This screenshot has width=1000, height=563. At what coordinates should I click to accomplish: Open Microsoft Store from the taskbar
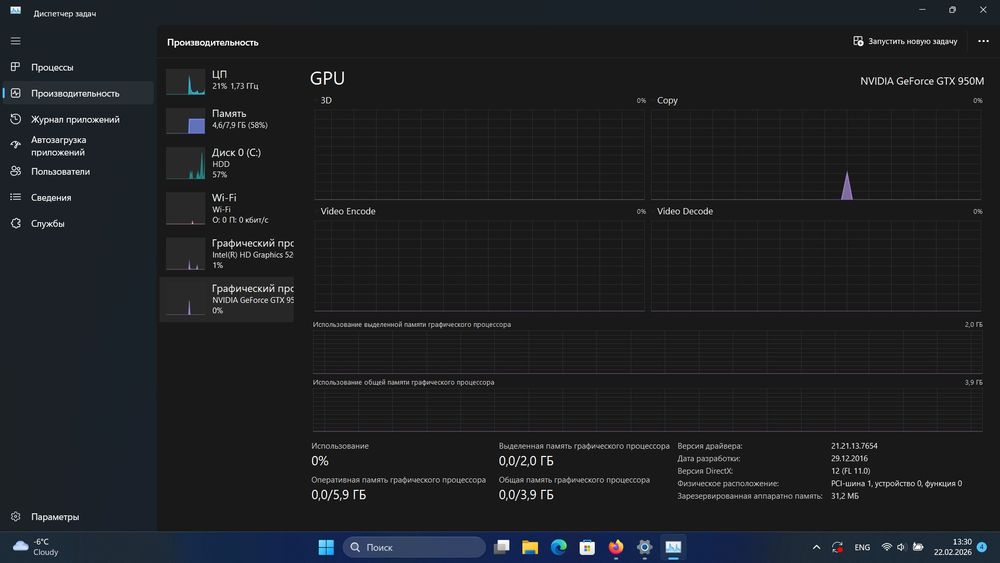pos(587,547)
